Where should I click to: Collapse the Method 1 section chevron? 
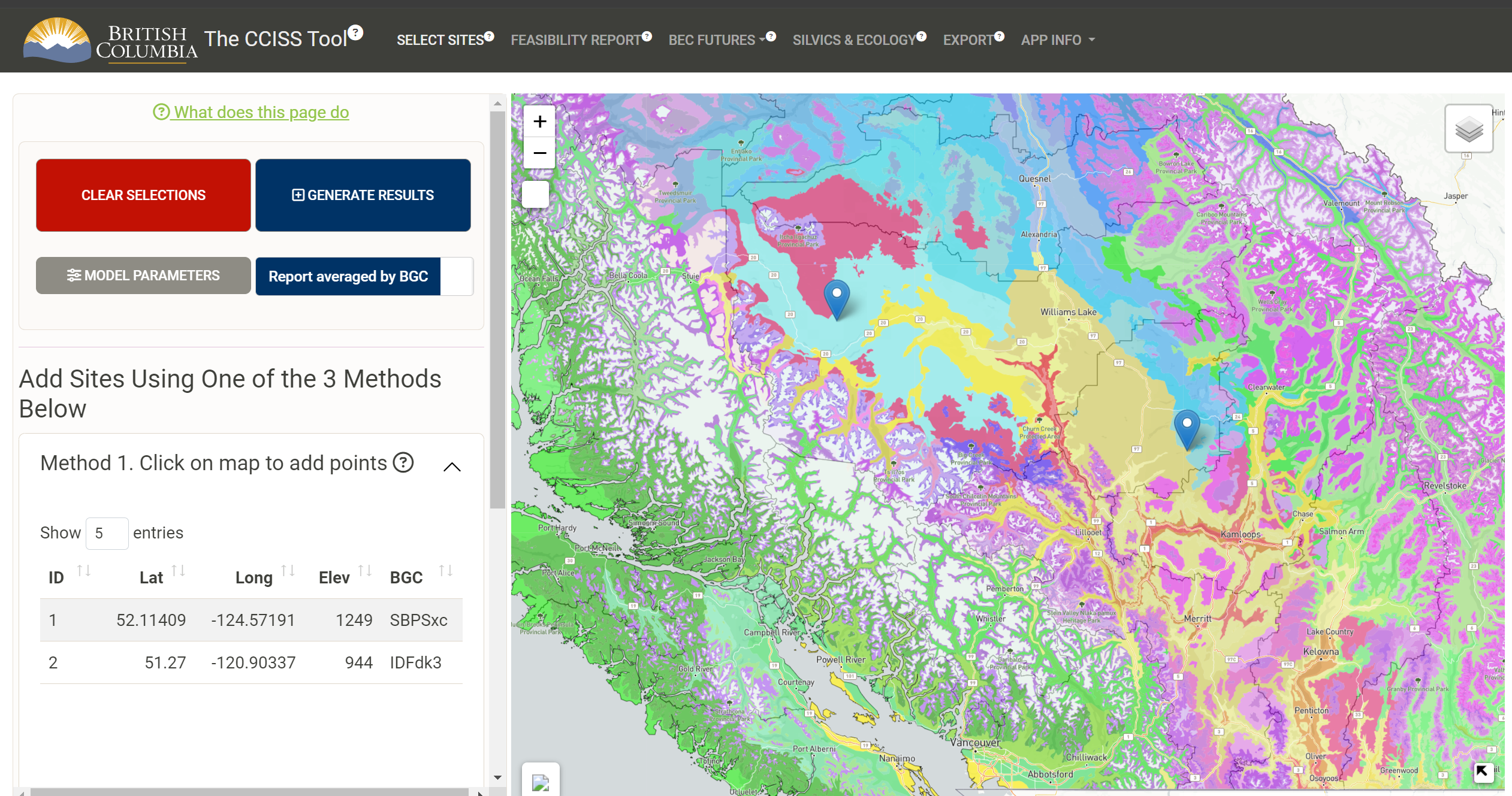[x=452, y=467]
